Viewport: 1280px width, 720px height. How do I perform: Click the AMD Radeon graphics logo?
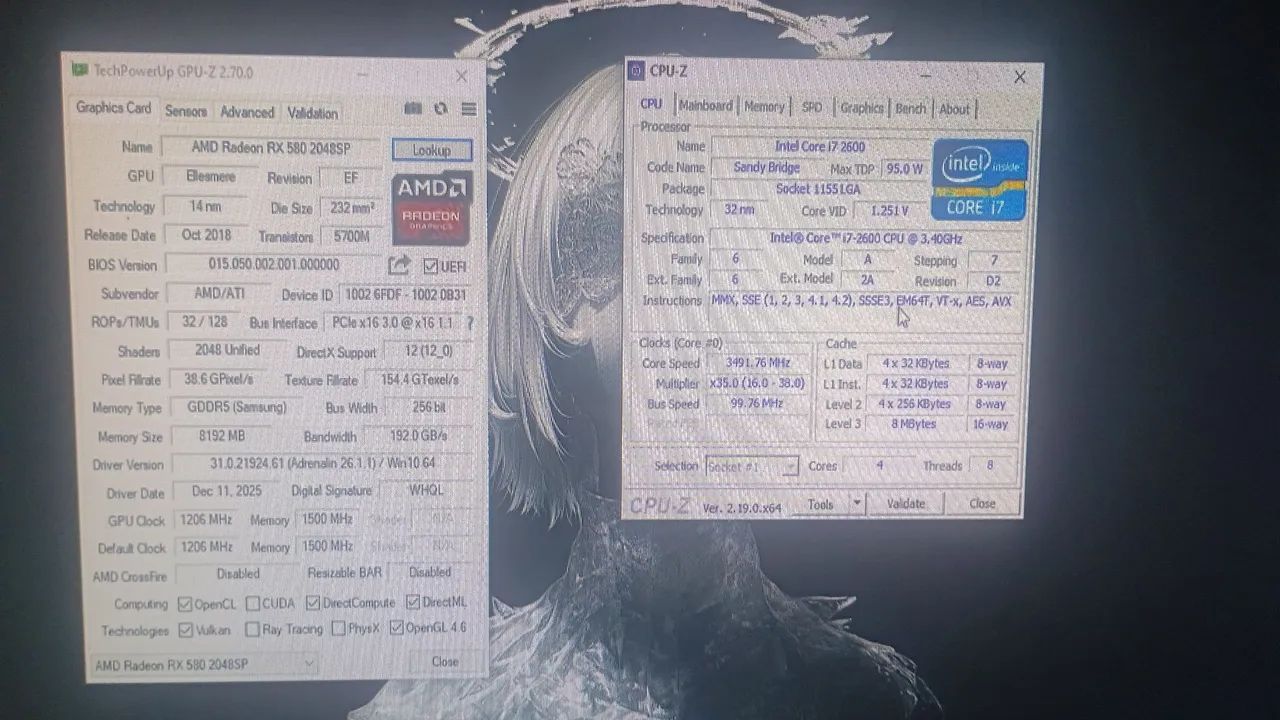[x=431, y=209]
